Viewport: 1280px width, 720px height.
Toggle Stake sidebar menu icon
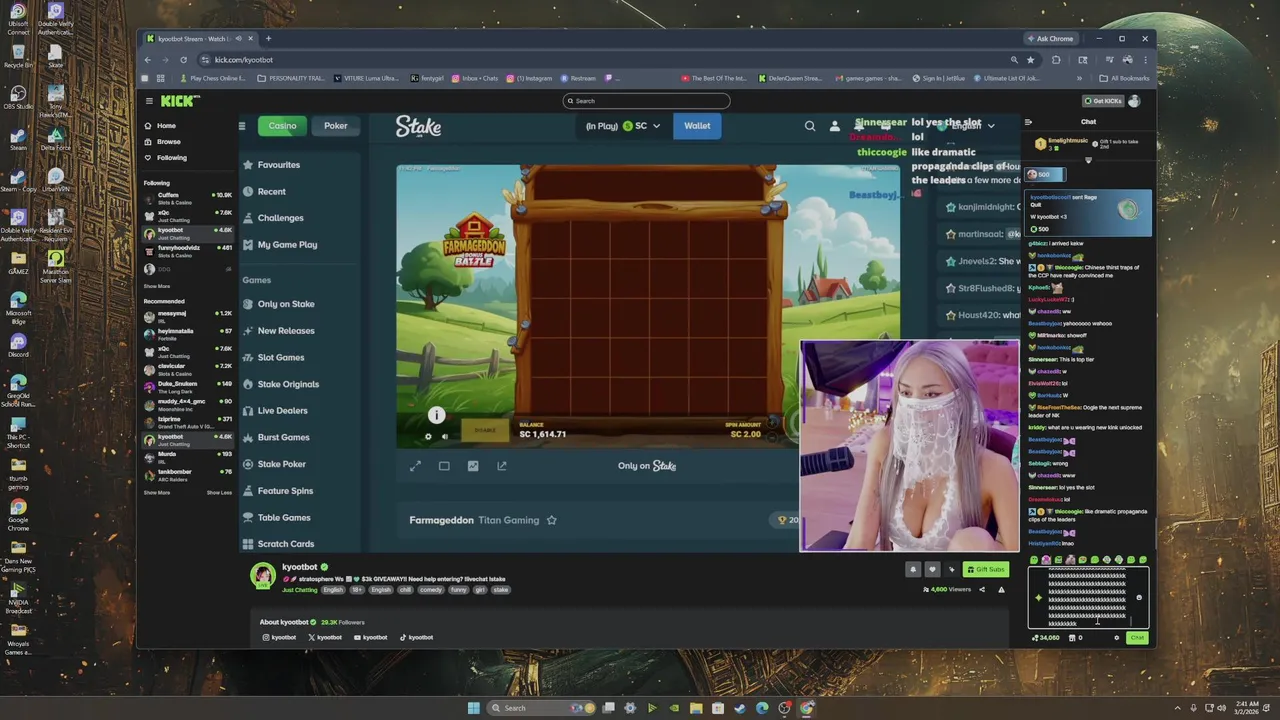click(x=241, y=126)
